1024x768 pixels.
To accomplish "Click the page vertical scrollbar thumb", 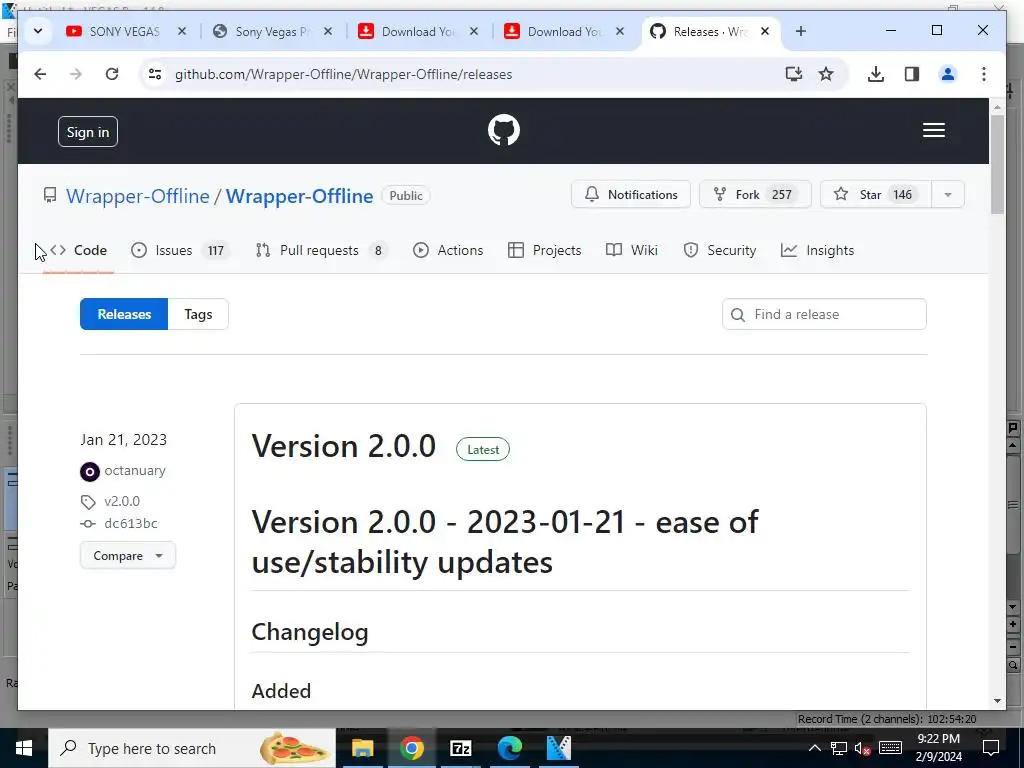I will (997, 165).
